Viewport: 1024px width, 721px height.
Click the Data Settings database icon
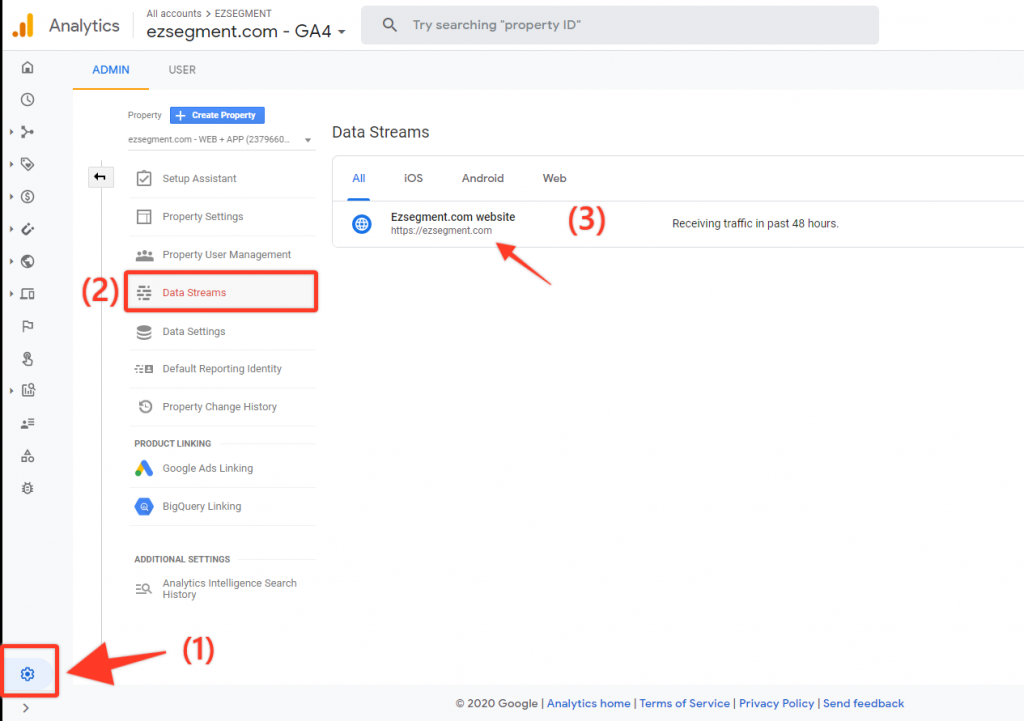click(x=144, y=332)
